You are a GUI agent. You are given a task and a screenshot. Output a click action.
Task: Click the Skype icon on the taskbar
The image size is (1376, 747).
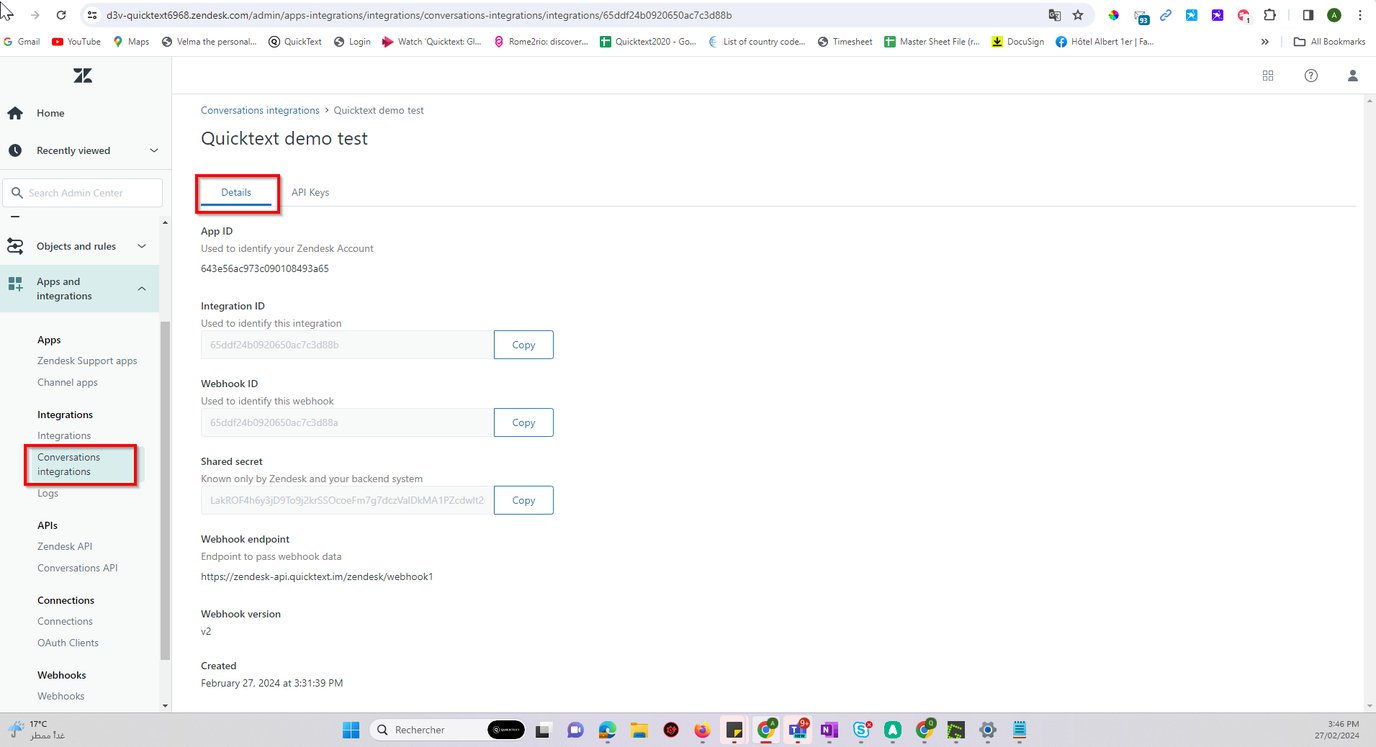click(861, 730)
